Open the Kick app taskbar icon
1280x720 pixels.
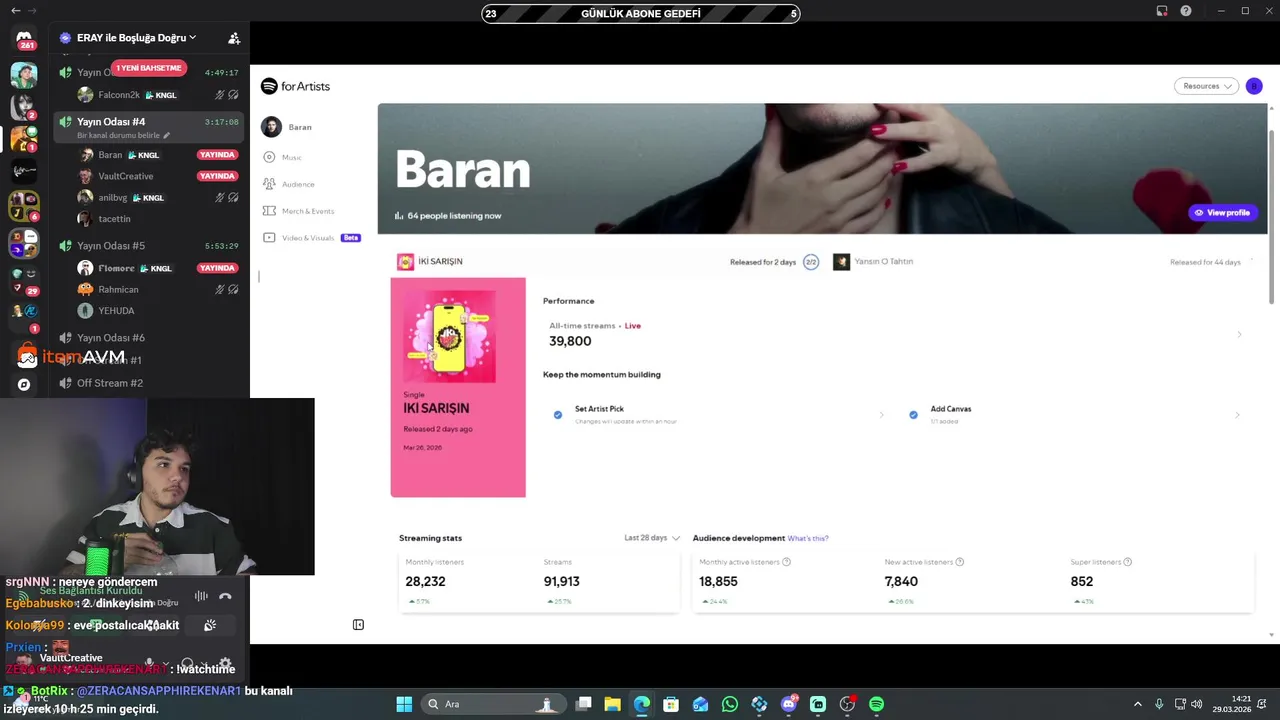(818, 704)
